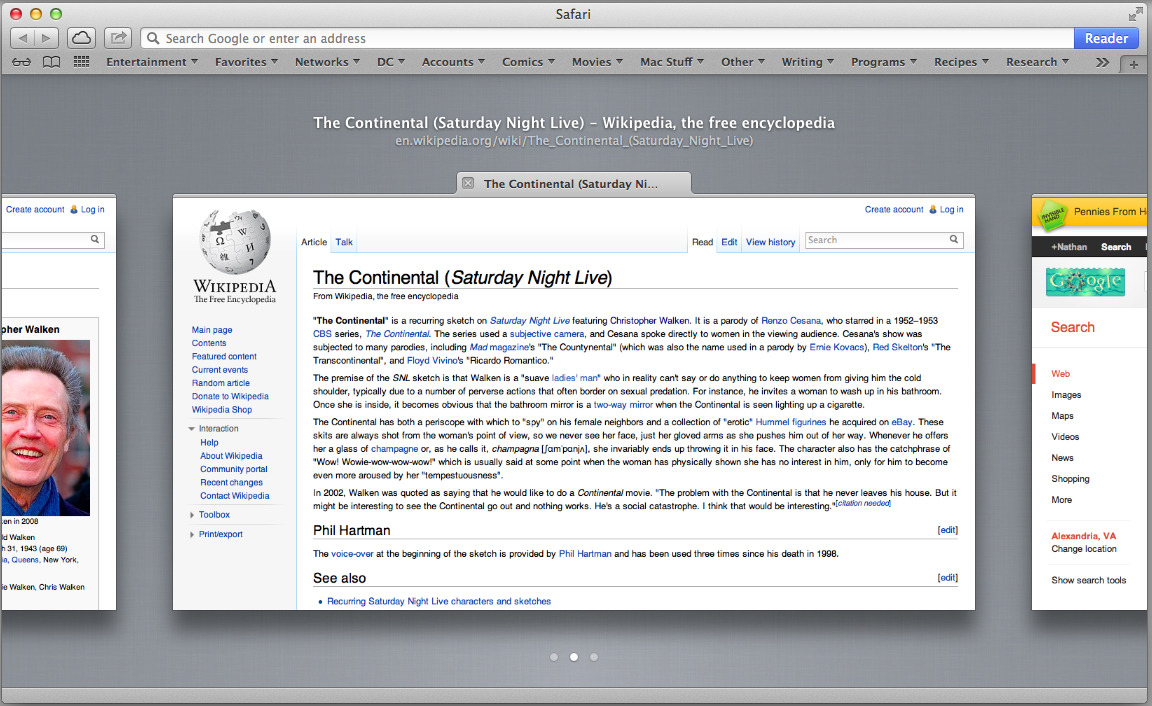The width and height of the screenshot is (1152, 706).
Task: Click the Reader button
Action: click(x=1106, y=38)
